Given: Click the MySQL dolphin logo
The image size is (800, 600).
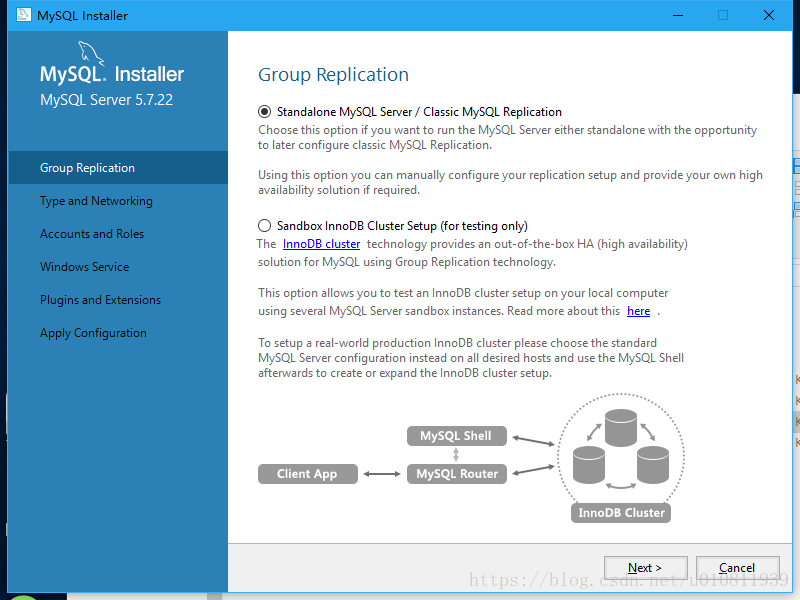Looking at the screenshot, I should pos(90,53).
